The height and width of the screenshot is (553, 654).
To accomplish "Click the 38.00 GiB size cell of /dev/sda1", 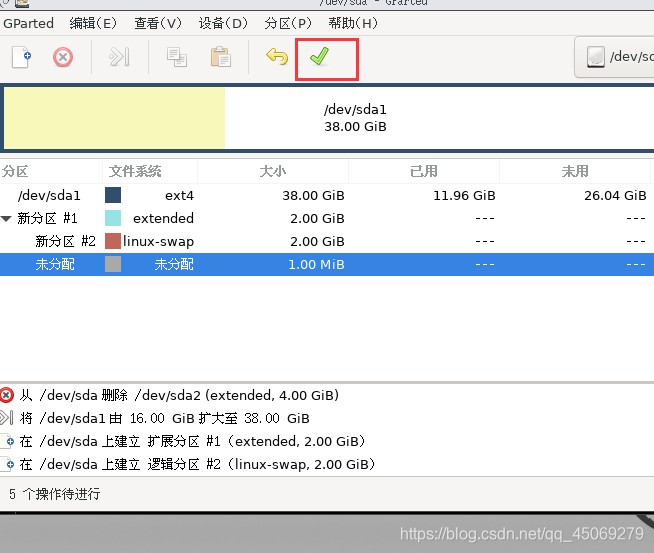I will coord(313,196).
